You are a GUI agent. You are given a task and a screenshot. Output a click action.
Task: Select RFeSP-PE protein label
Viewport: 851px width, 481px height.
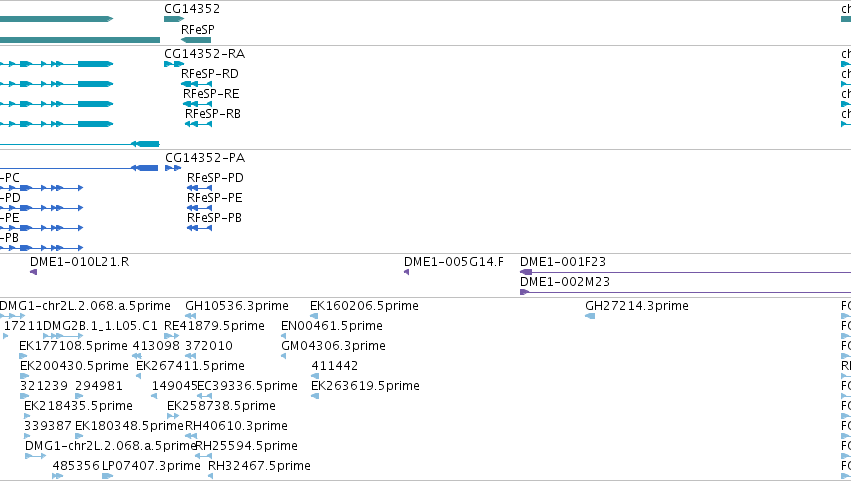pos(214,198)
